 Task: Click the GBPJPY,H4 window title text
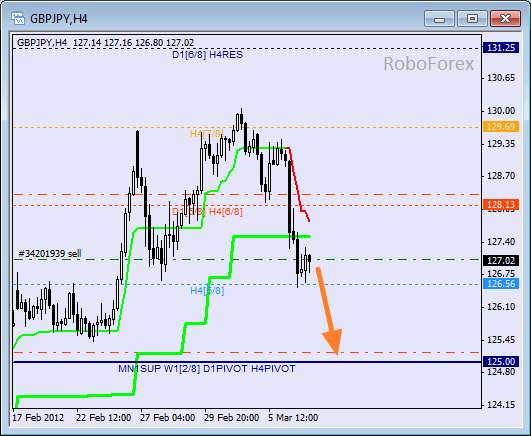[x=59, y=19]
